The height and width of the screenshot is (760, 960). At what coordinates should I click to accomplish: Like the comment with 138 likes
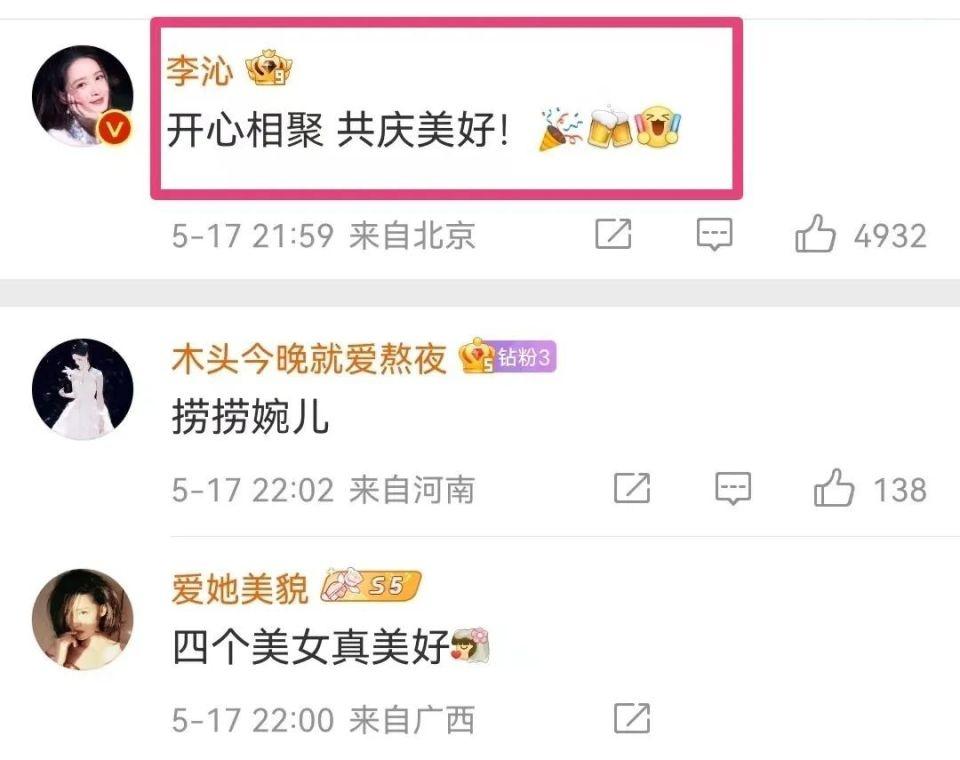coord(870,488)
